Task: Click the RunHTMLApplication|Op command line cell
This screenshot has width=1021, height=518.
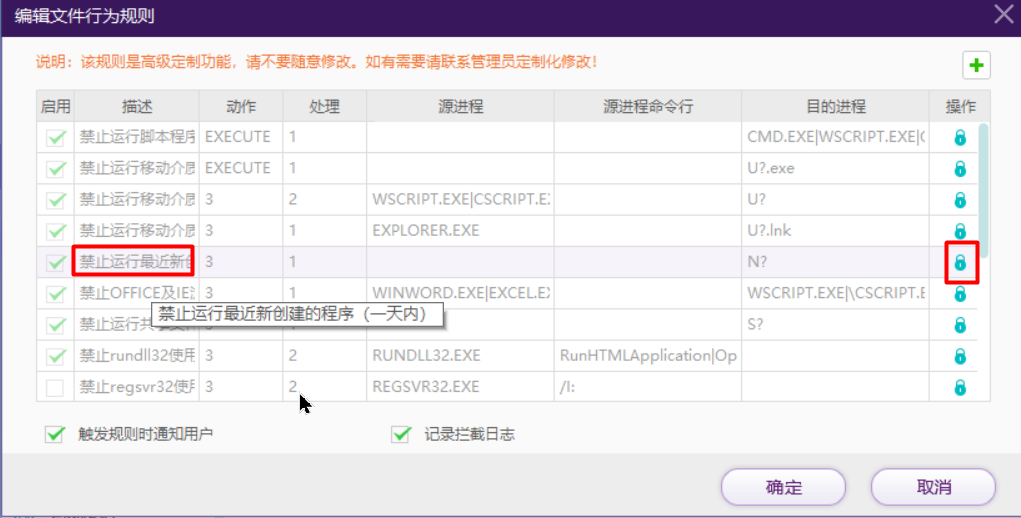Action: [x=648, y=356]
